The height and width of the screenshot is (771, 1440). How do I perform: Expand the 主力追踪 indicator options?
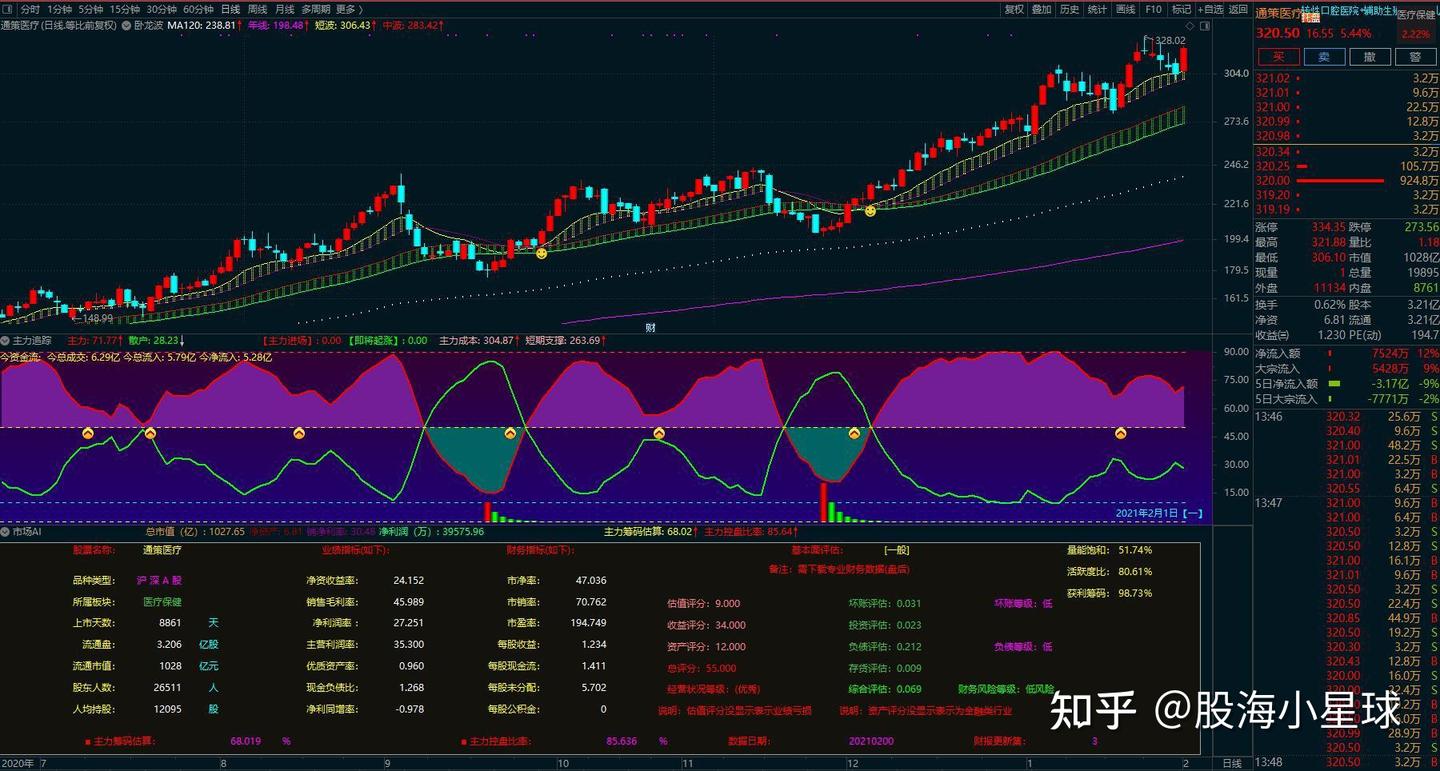pos(6,340)
